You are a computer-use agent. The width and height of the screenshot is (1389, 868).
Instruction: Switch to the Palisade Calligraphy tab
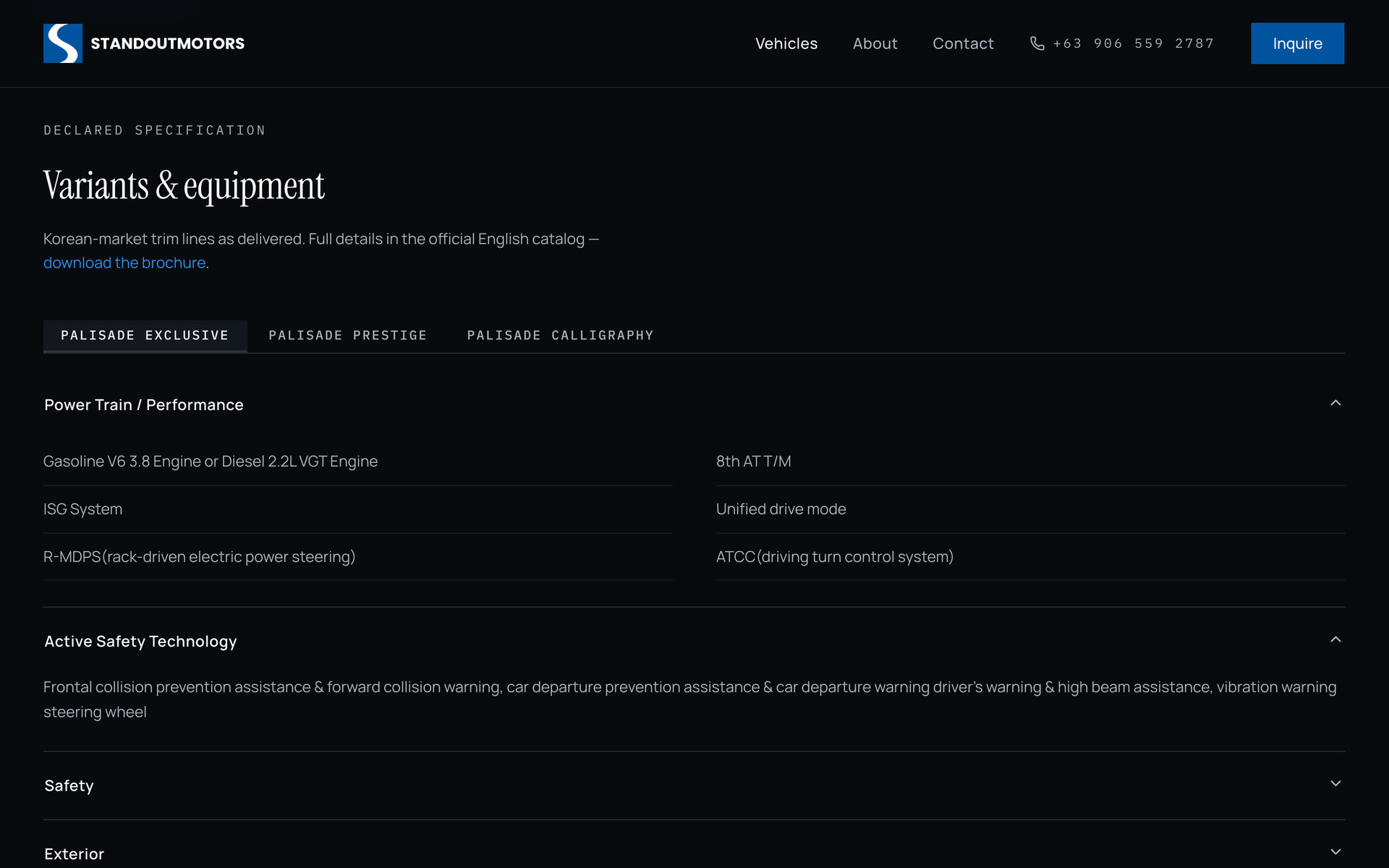point(560,336)
